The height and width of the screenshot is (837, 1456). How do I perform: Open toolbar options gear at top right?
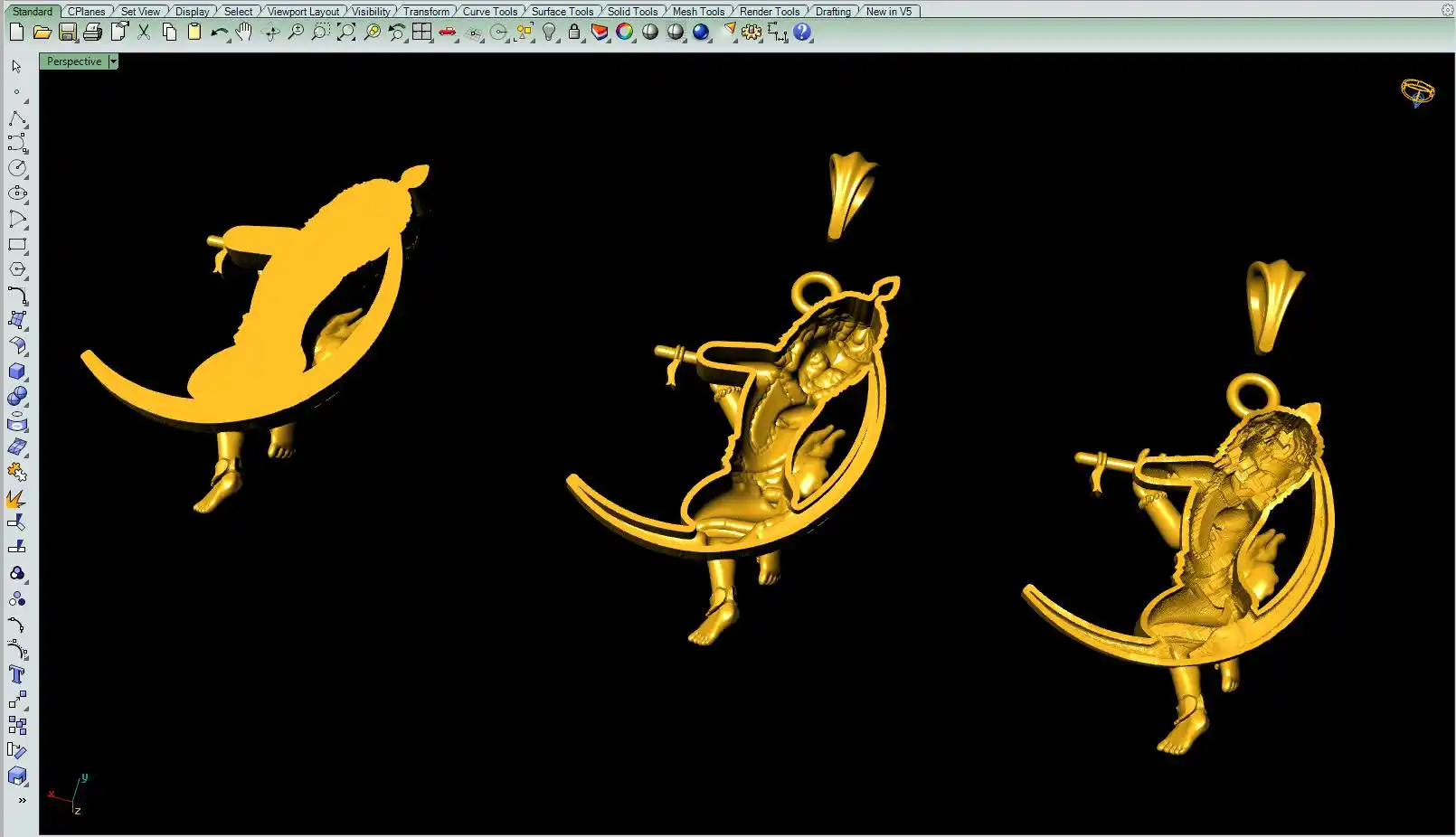pos(1446,11)
